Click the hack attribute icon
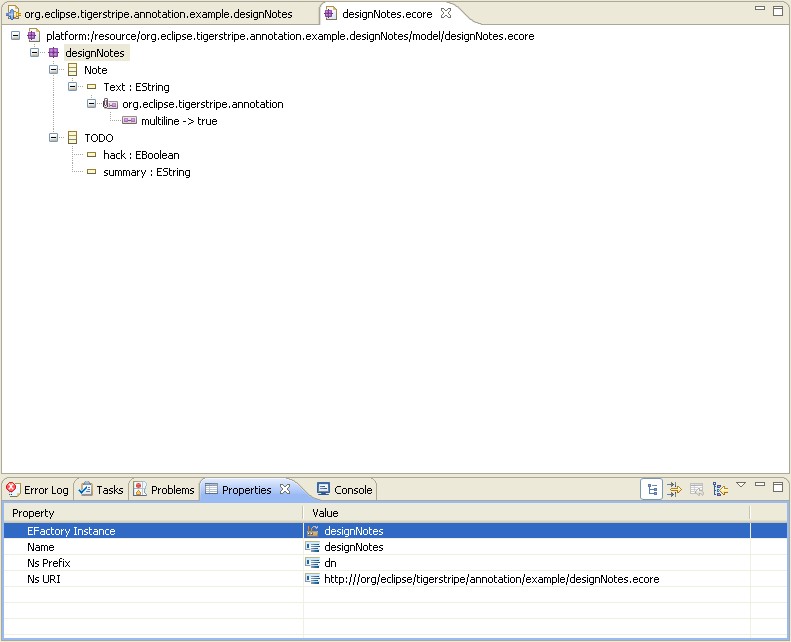 pos(91,155)
